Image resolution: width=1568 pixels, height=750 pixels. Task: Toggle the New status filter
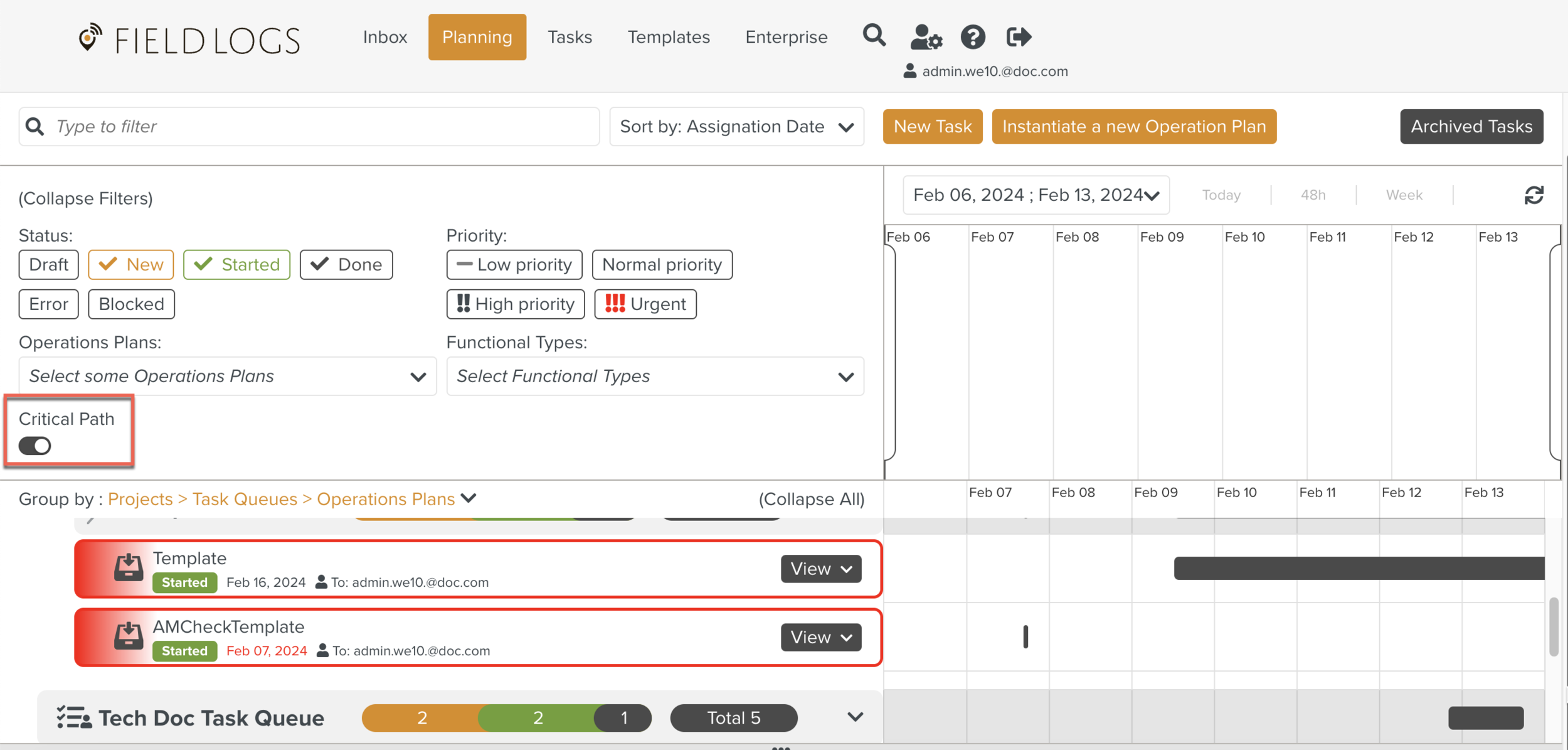click(x=131, y=264)
